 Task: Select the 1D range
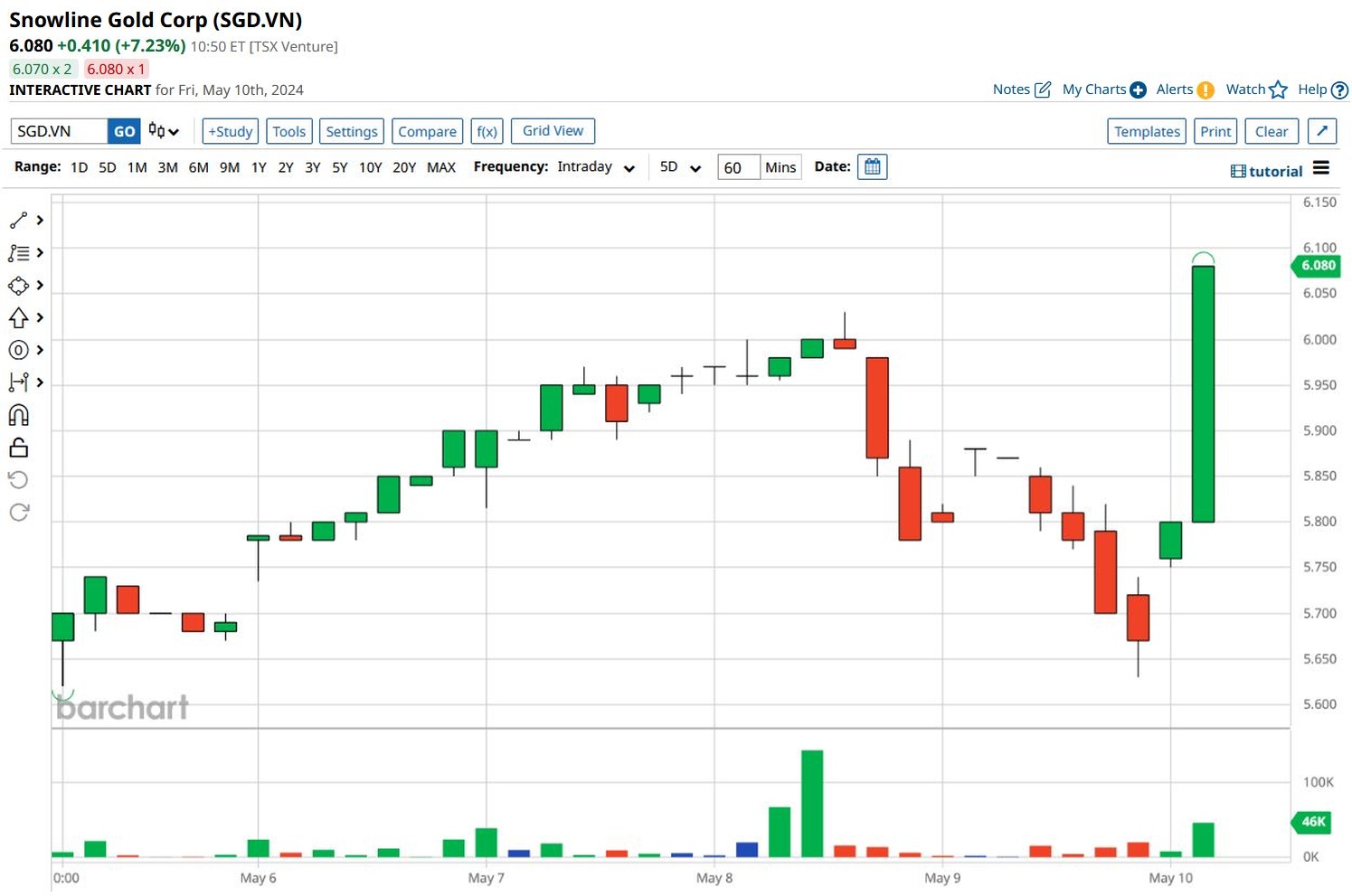[79, 167]
